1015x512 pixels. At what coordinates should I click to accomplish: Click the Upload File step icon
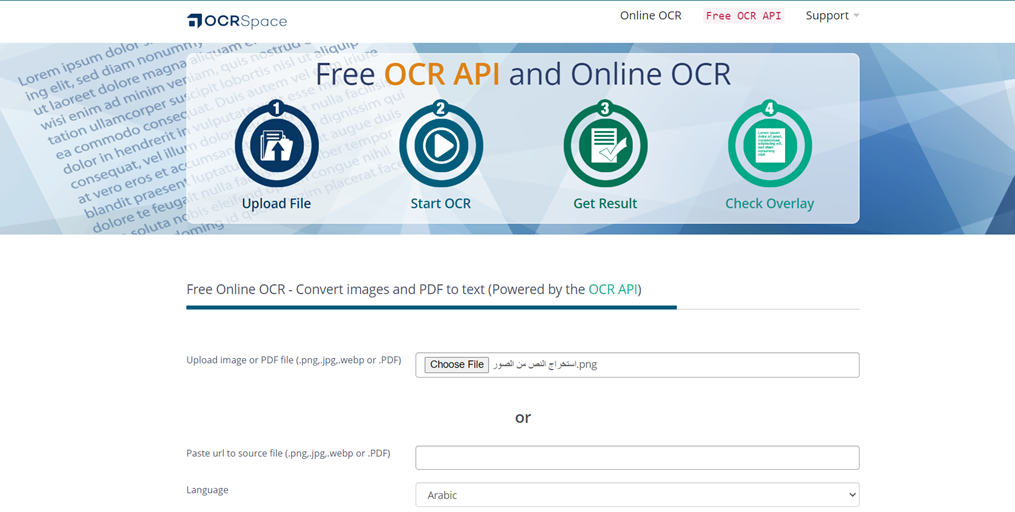click(x=276, y=144)
